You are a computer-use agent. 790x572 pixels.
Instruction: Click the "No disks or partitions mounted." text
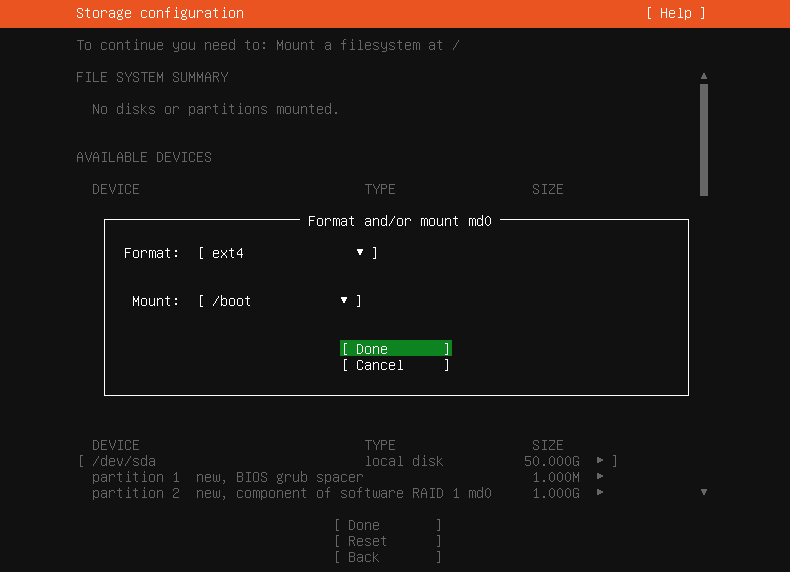[215, 109]
